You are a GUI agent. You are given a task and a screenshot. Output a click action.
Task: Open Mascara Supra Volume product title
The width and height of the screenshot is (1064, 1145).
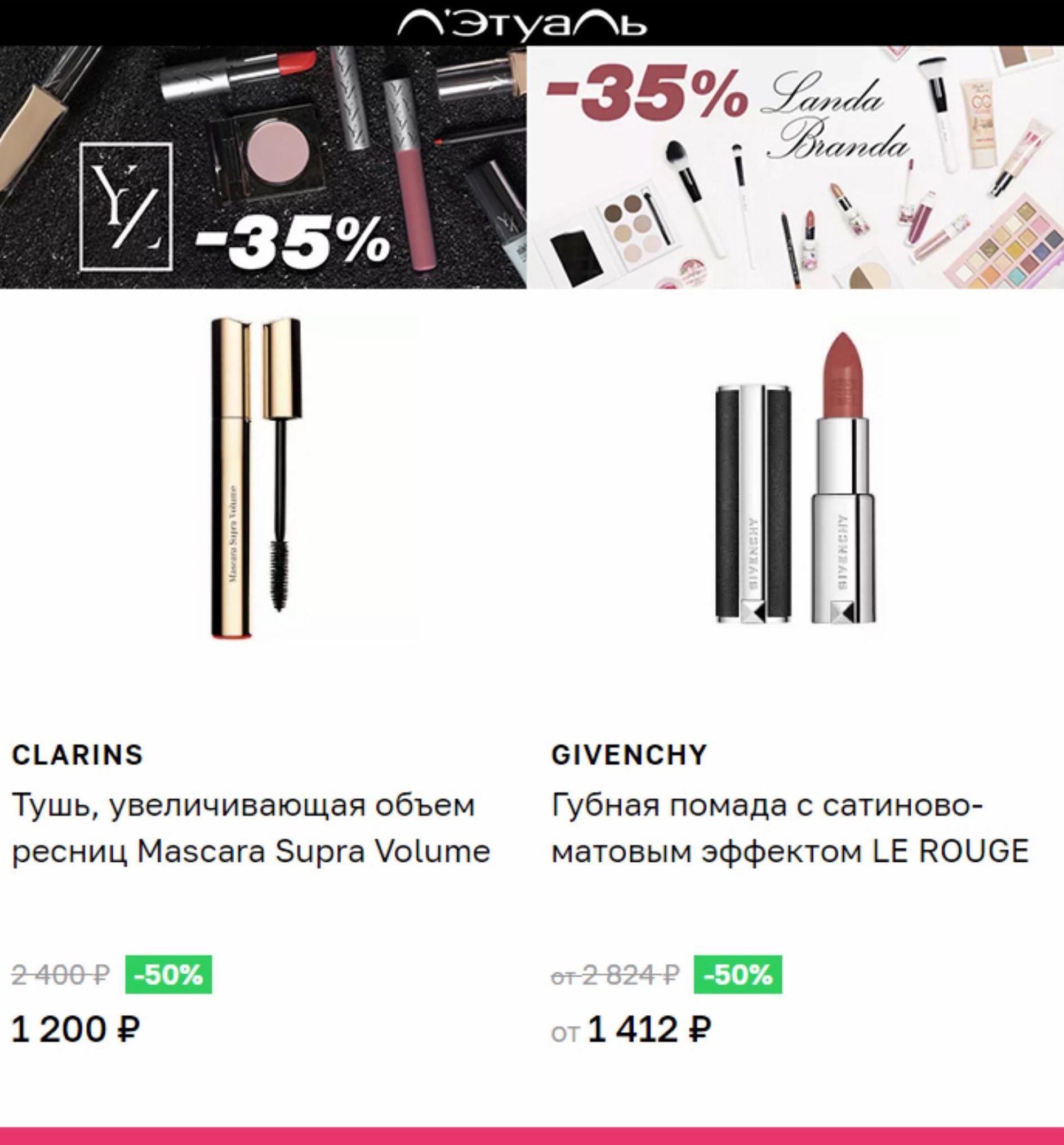251,828
